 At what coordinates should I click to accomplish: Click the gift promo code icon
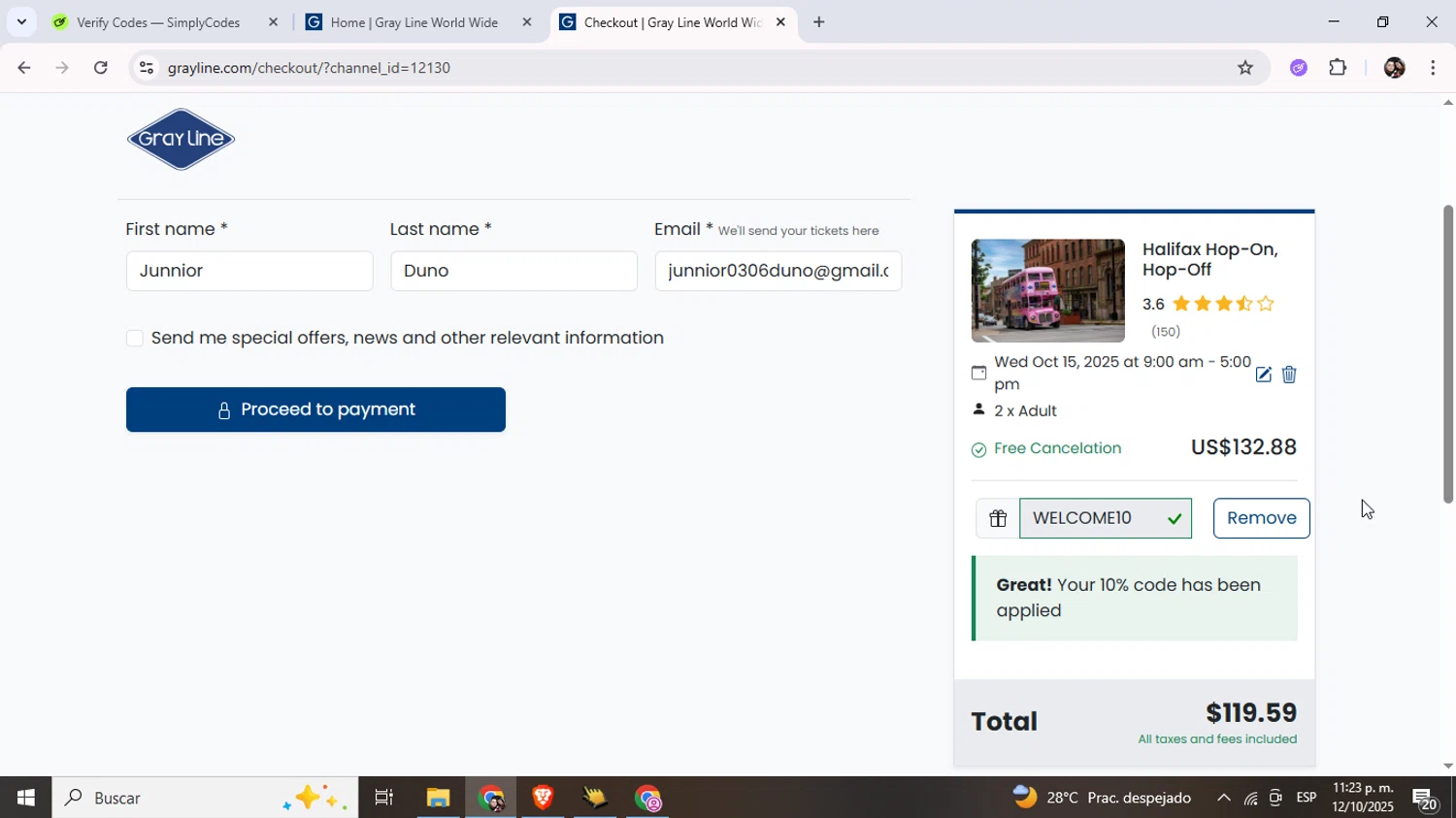pos(998,518)
